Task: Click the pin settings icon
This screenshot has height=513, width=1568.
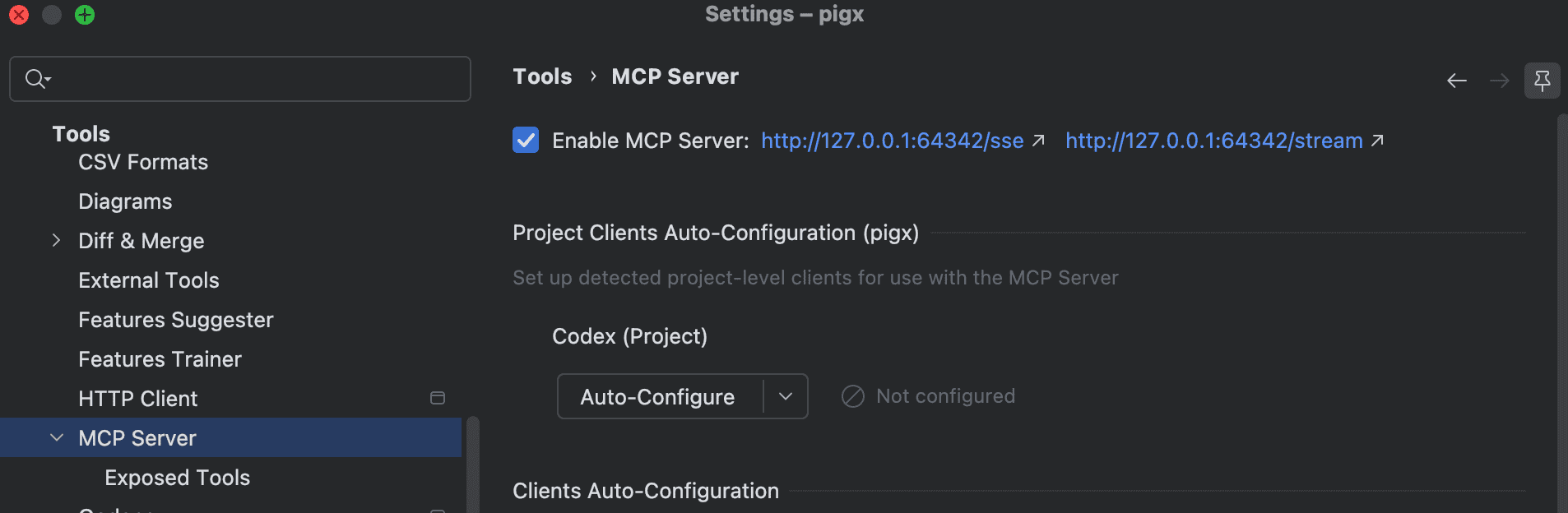Action: [x=1542, y=81]
